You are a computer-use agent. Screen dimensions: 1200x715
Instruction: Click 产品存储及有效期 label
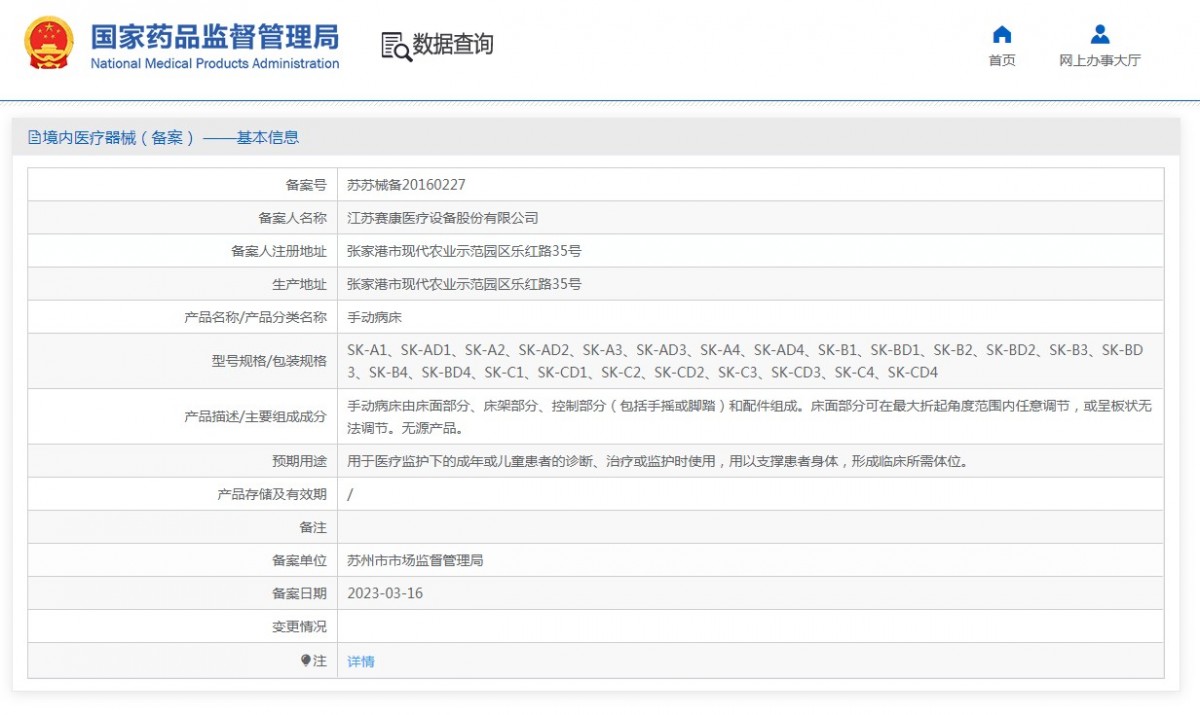click(272, 494)
